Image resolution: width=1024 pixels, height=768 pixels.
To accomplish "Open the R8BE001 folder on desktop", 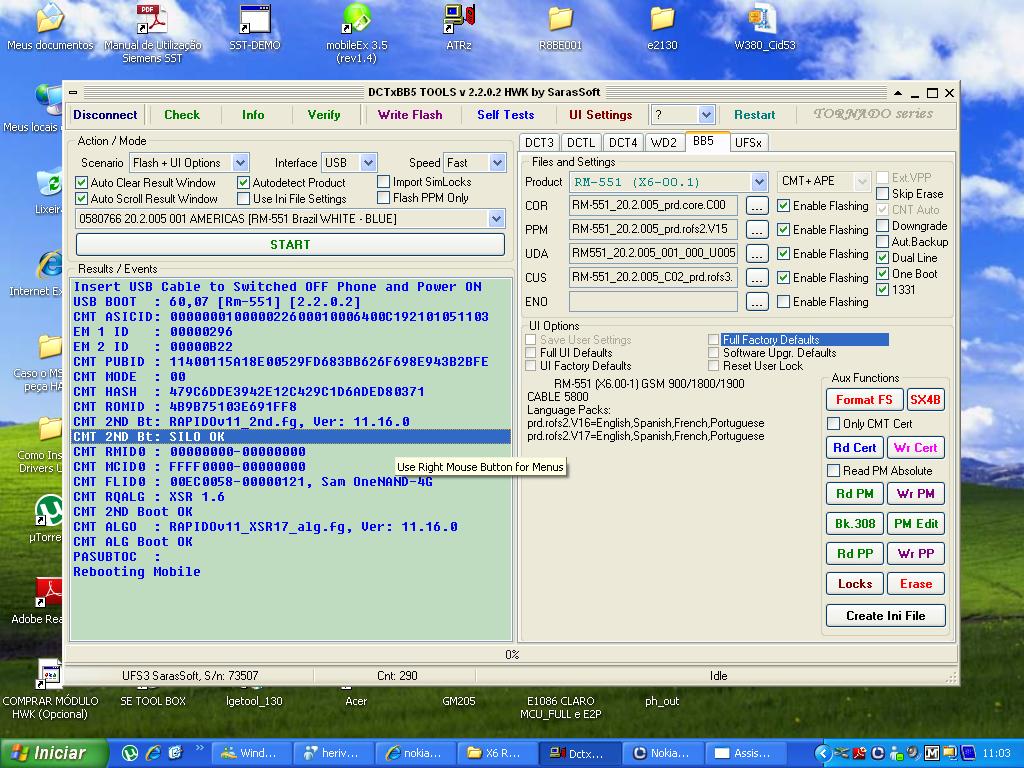I will click(560, 27).
